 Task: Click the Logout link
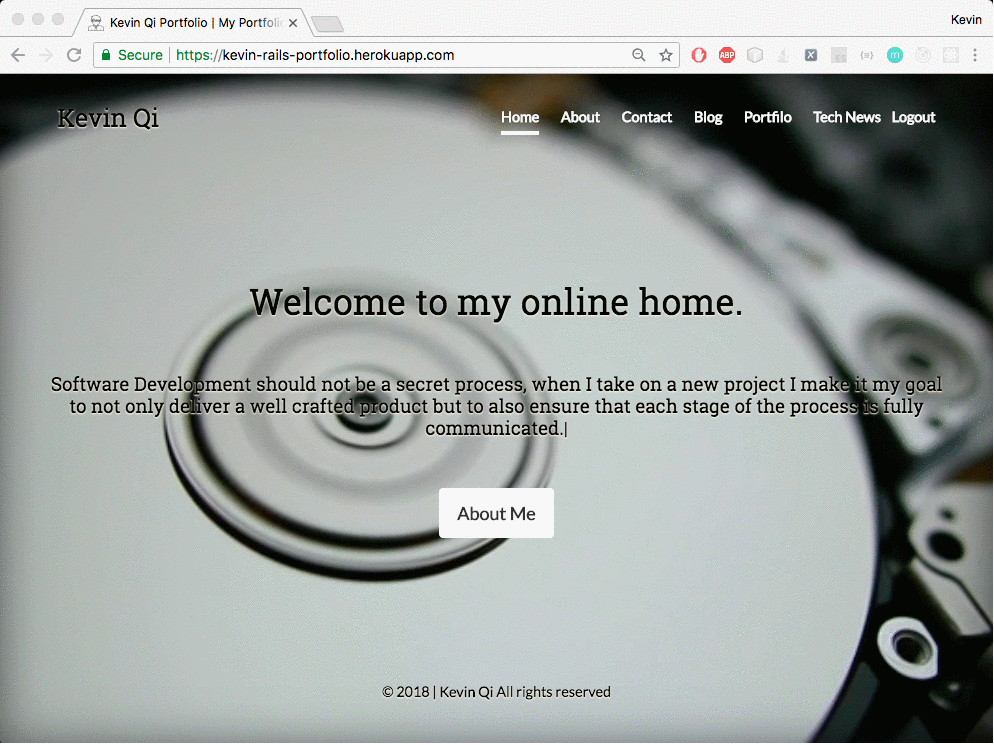click(913, 117)
